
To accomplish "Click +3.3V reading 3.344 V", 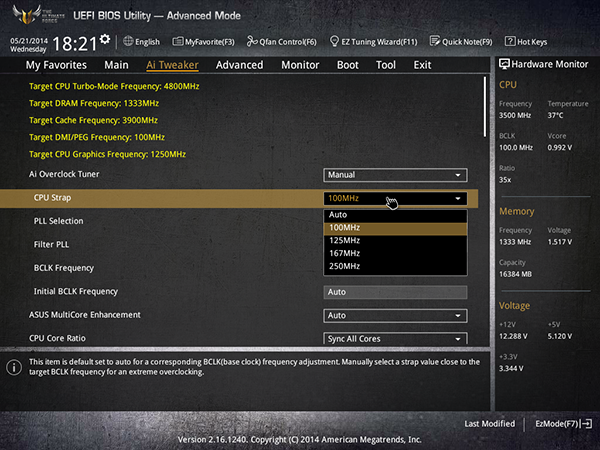I will tap(511, 368).
